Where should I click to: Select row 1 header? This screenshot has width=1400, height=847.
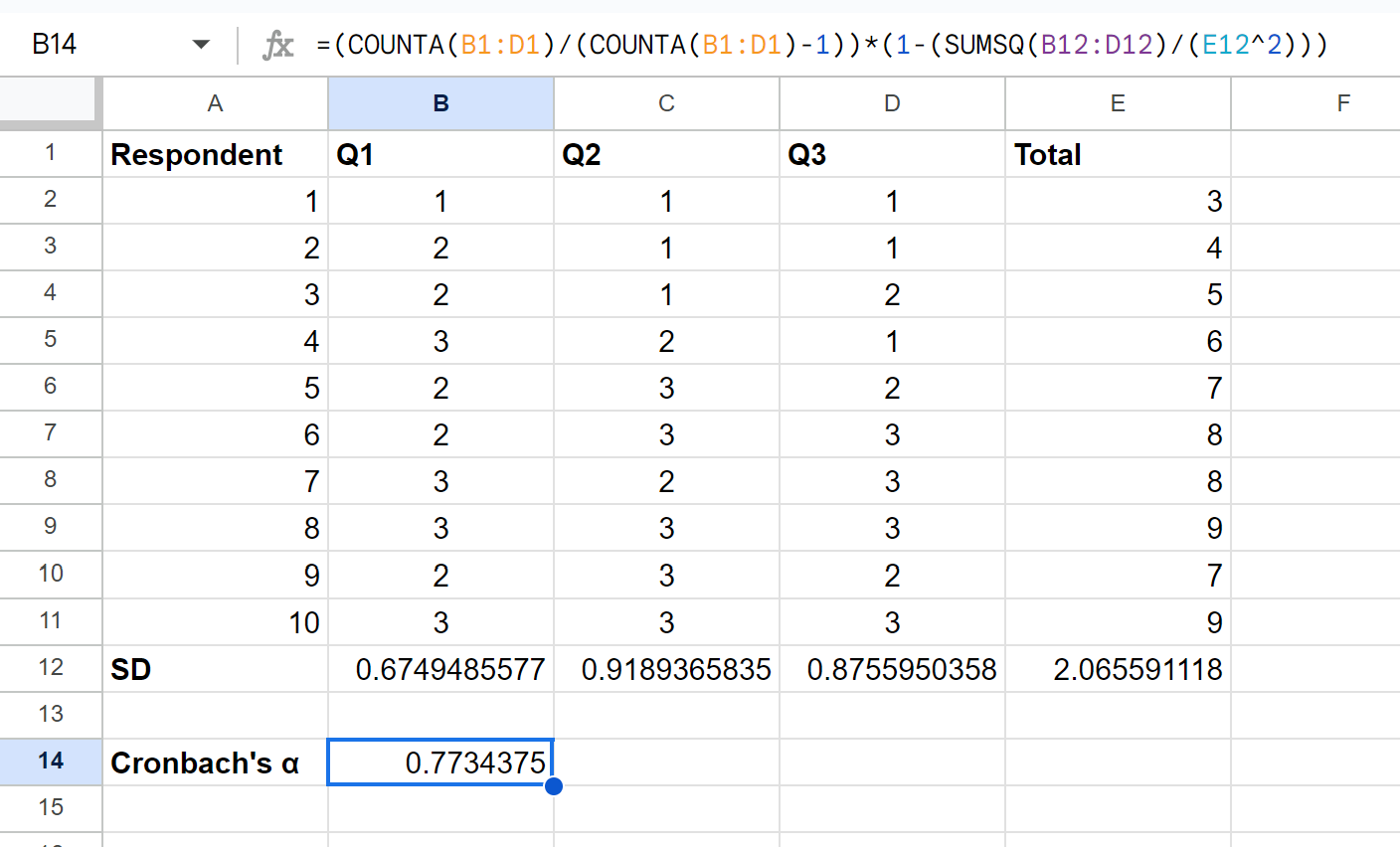(51, 154)
